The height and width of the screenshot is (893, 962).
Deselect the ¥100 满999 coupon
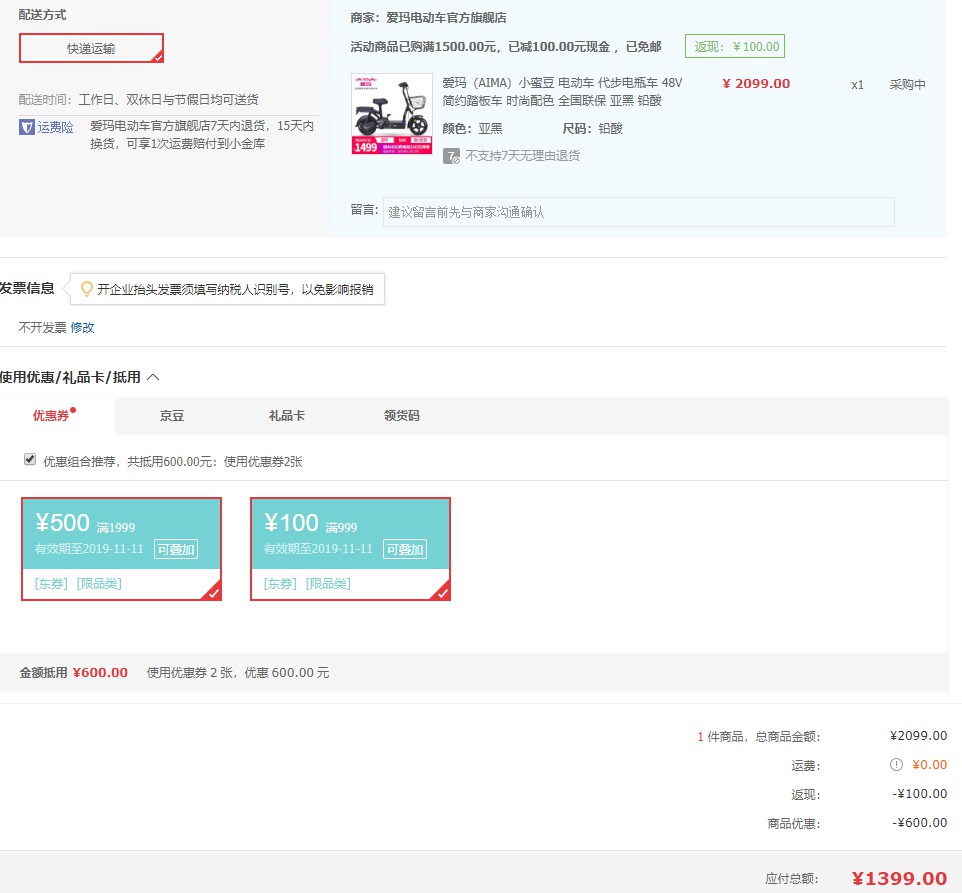pyautogui.click(x=350, y=549)
